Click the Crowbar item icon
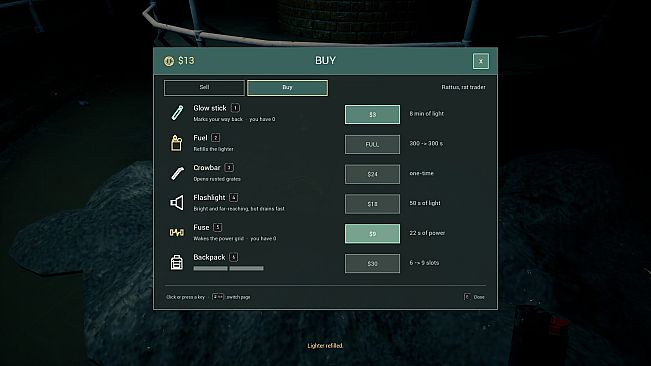Viewport: 651px width, 366px height. click(x=177, y=173)
